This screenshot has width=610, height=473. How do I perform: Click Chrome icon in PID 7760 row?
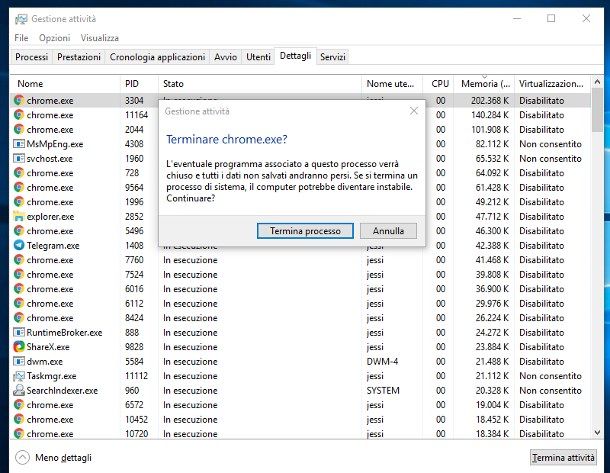point(19,260)
